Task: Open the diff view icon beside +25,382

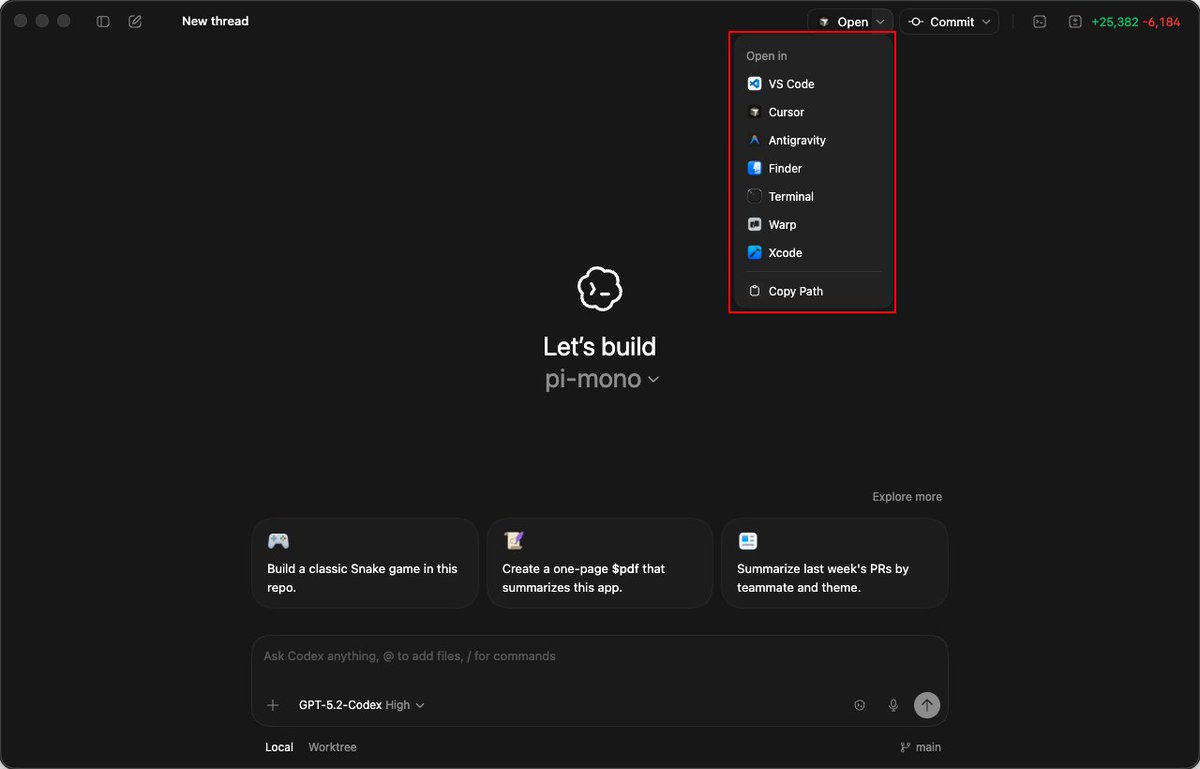Action: 1075,21
